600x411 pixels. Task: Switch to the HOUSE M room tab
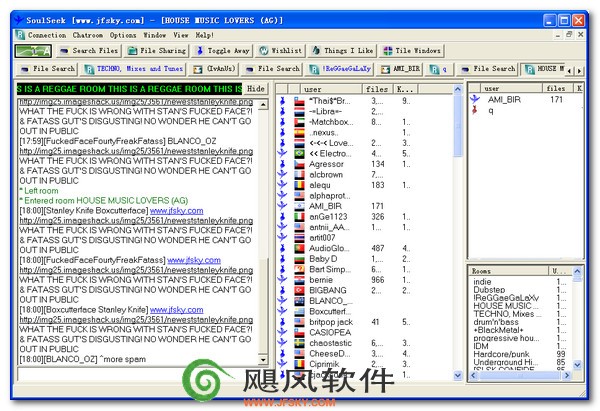543,69
